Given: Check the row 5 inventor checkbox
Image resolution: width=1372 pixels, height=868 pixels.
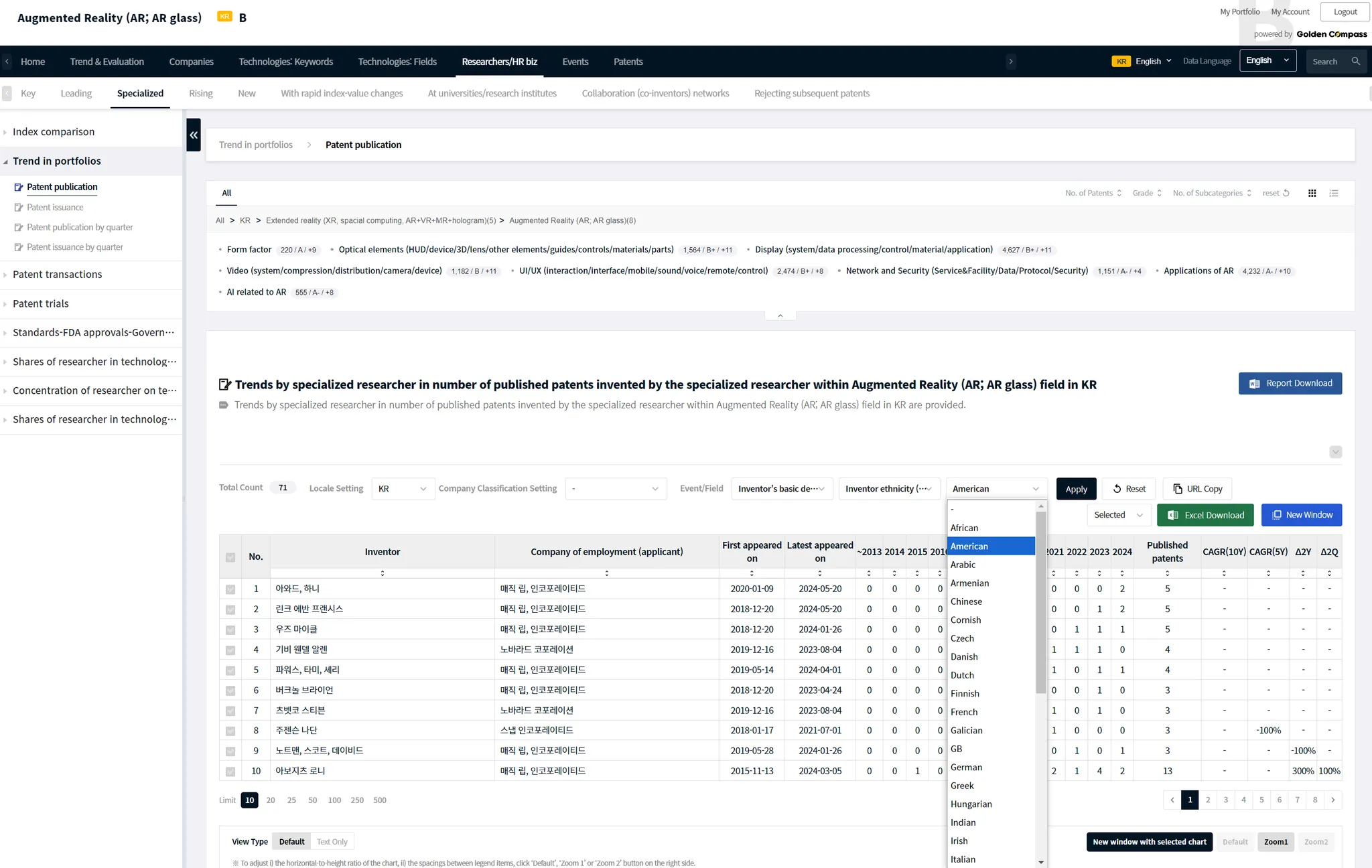Looking at the screenshot, I should pyautogui.click(x=230, y=670).
